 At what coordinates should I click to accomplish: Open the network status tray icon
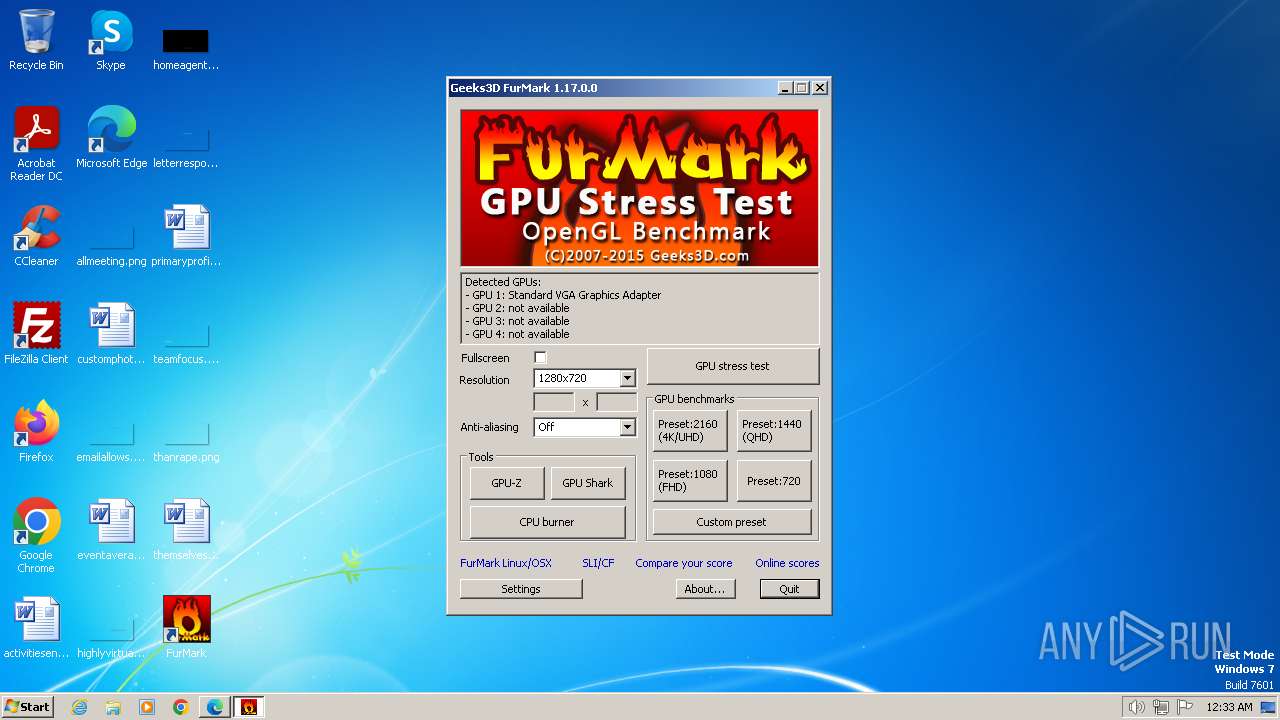[x=1161, y=707]
